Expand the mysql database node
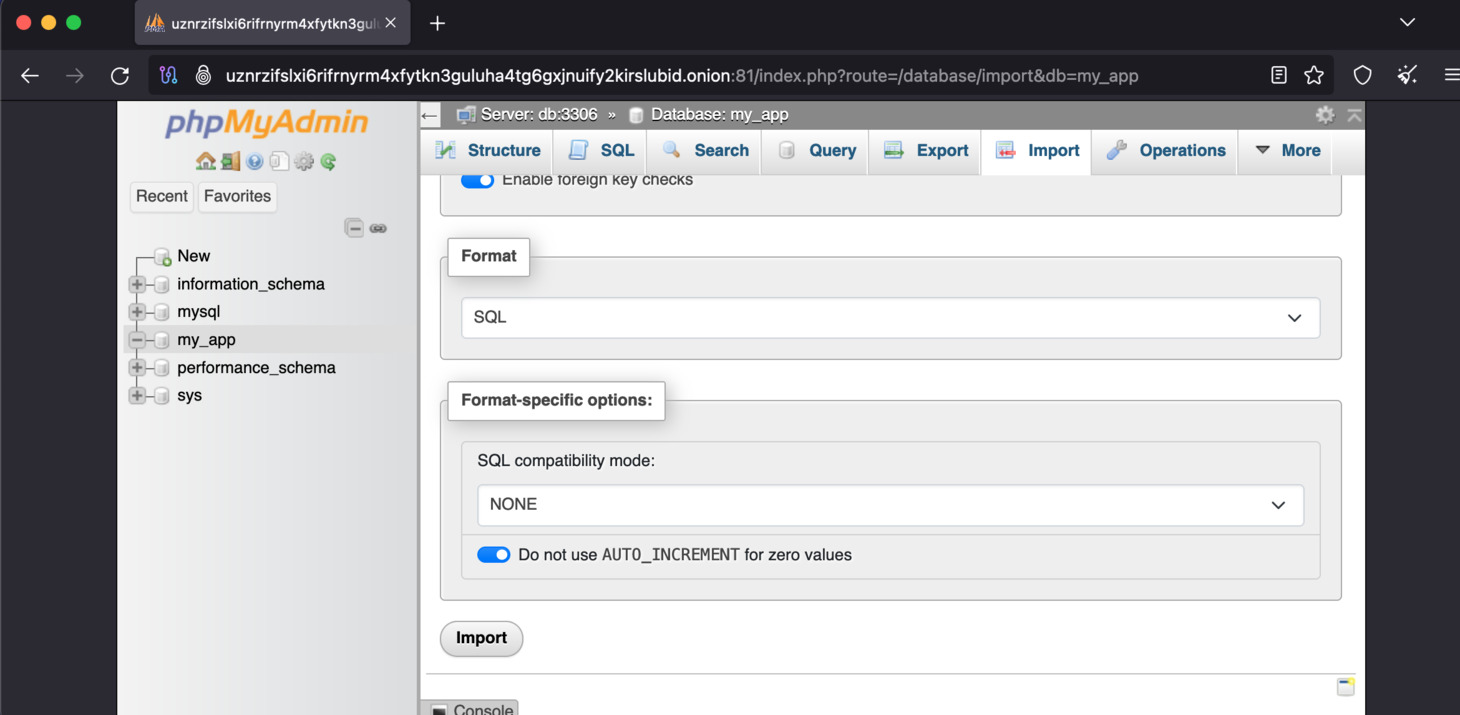The width and height of the screenshot is (1460, 715). pos(137,312)
